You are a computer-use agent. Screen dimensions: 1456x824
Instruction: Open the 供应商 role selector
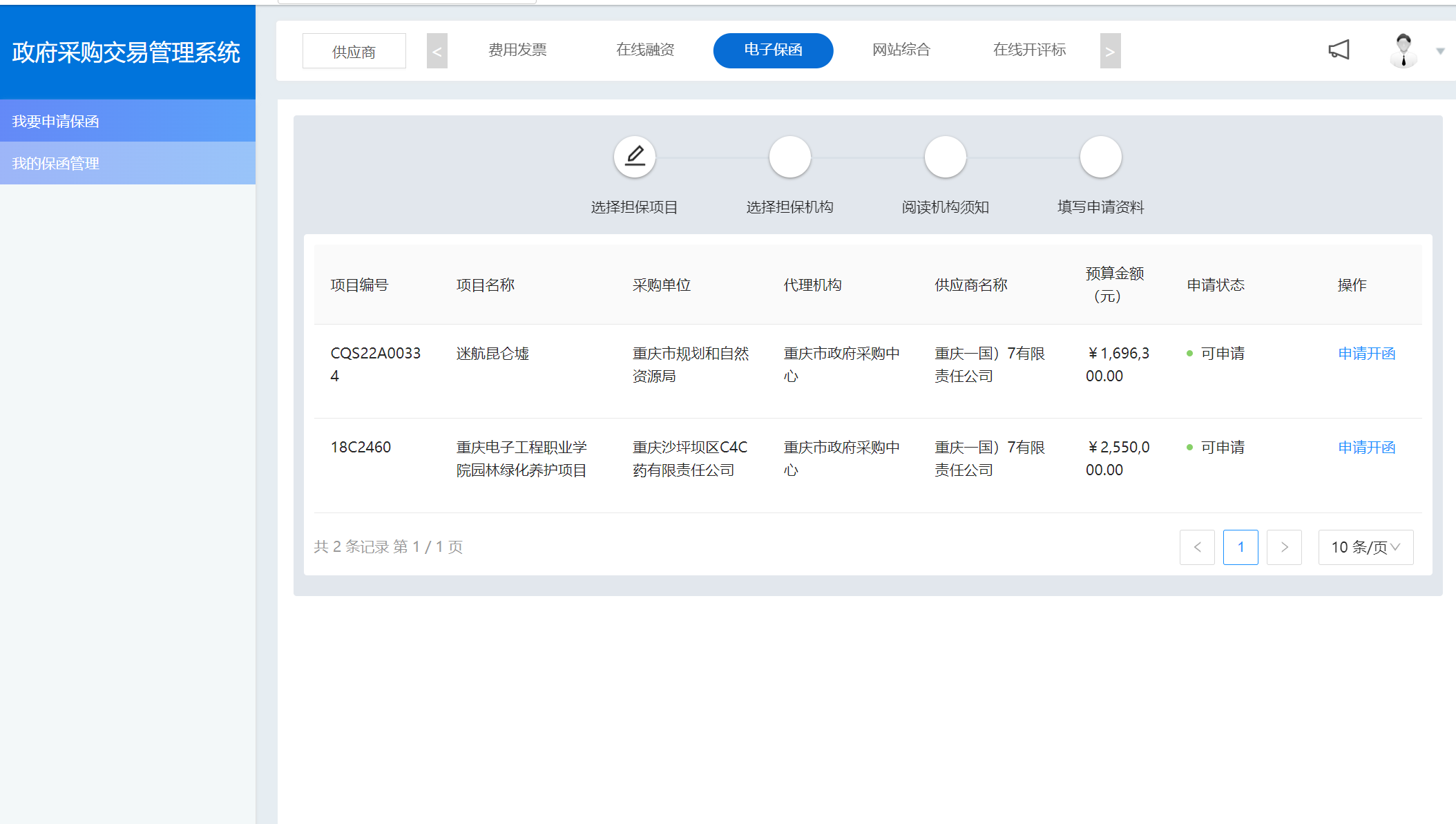pos(354,51)
